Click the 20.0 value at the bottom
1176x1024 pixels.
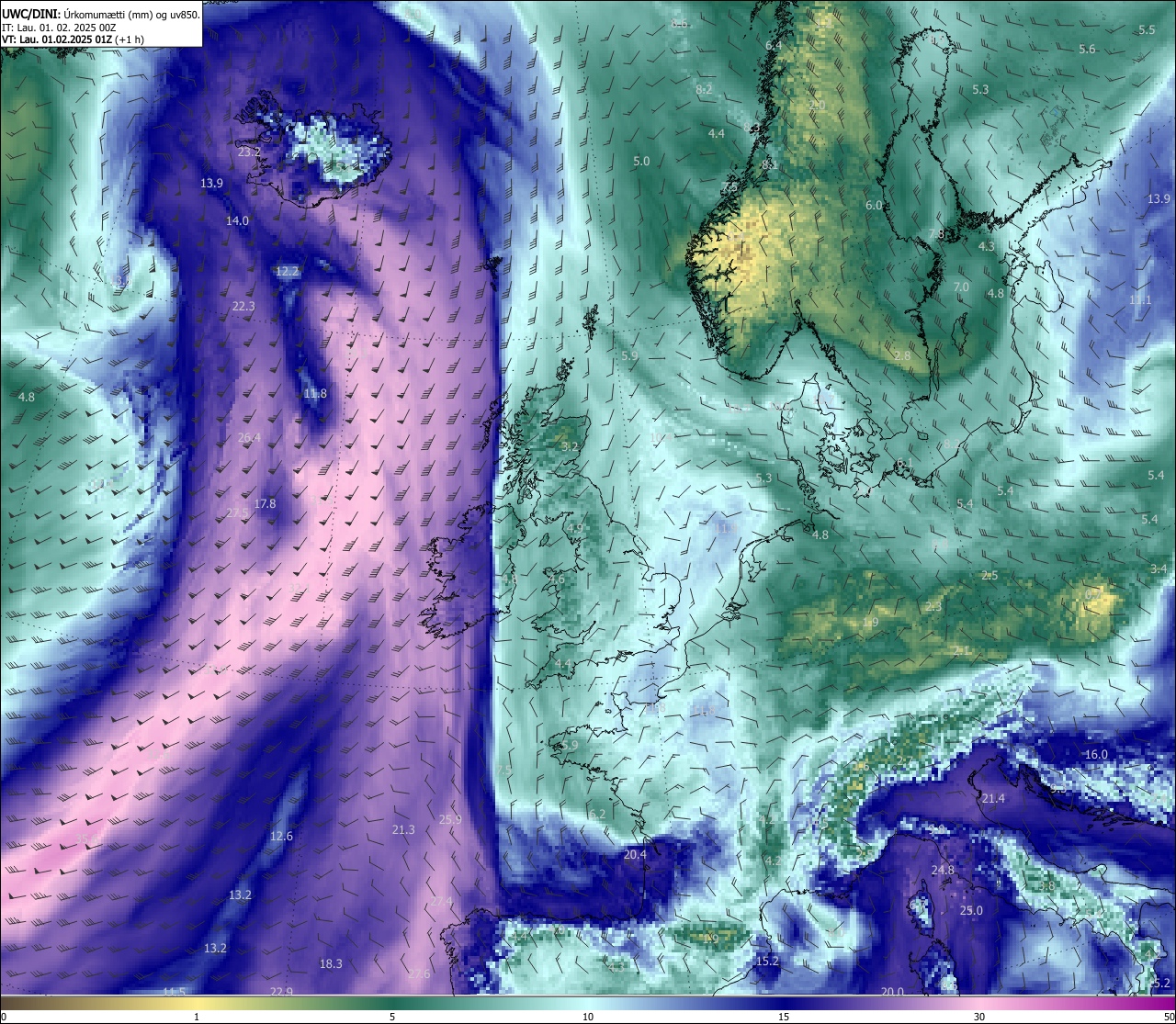(892, 991)
